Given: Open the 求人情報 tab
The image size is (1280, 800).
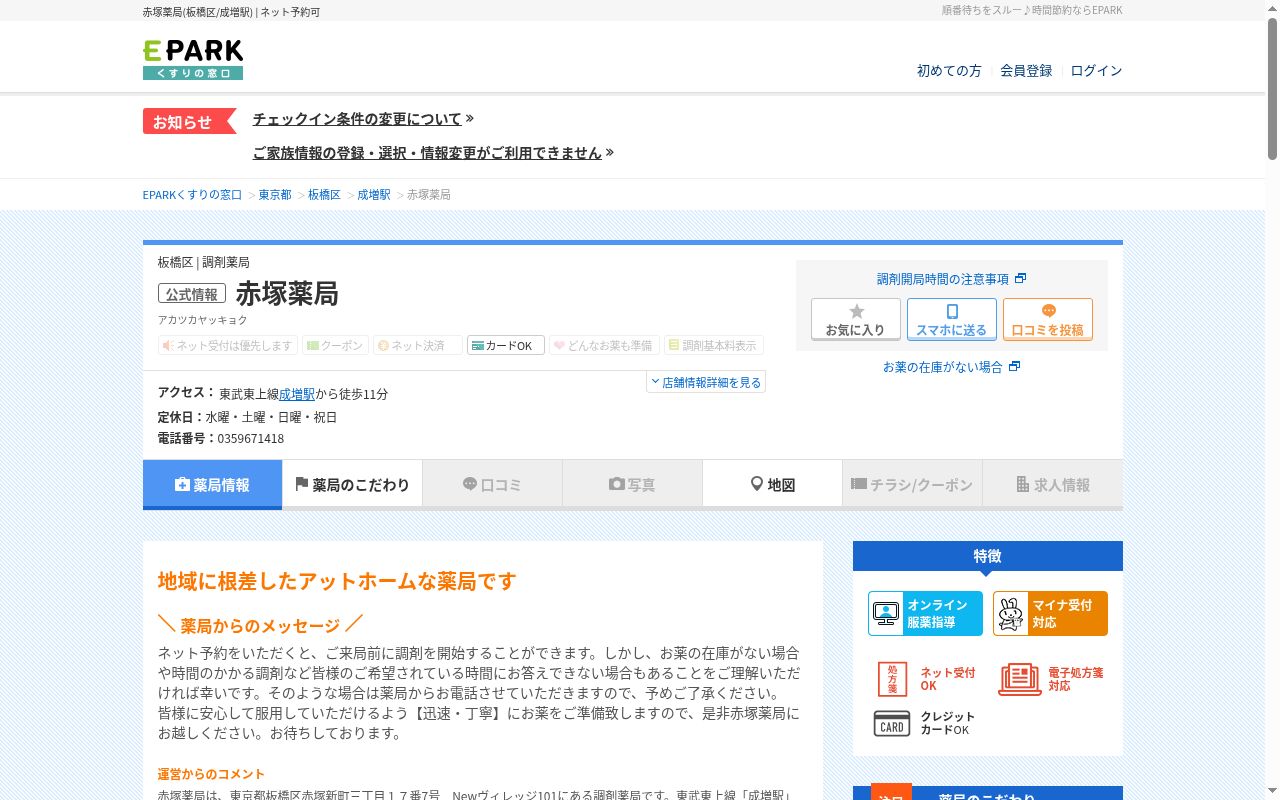Looking at the screenshot, I should (x=1052, y=485).
